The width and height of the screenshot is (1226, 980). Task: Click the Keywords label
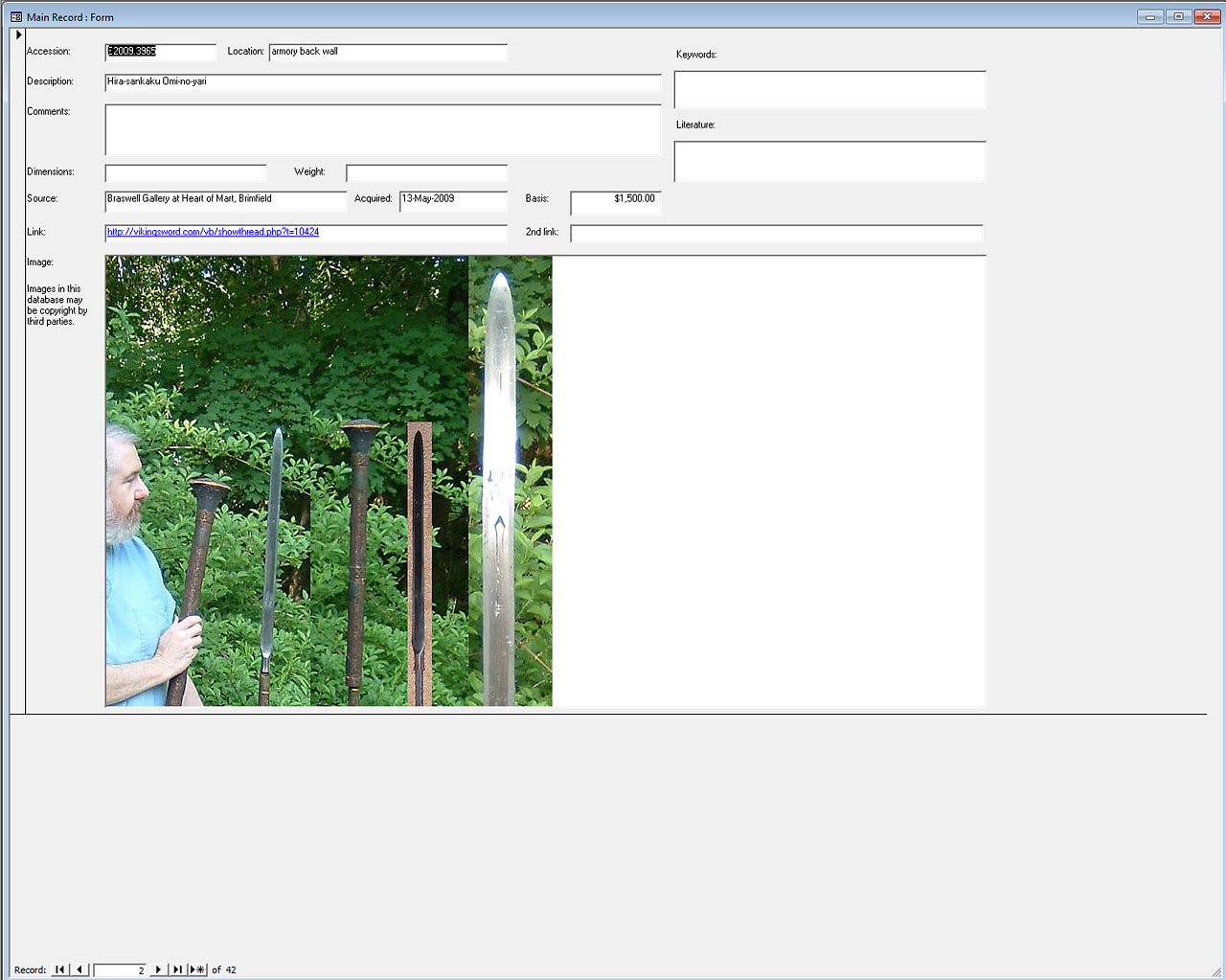[696, 55]
